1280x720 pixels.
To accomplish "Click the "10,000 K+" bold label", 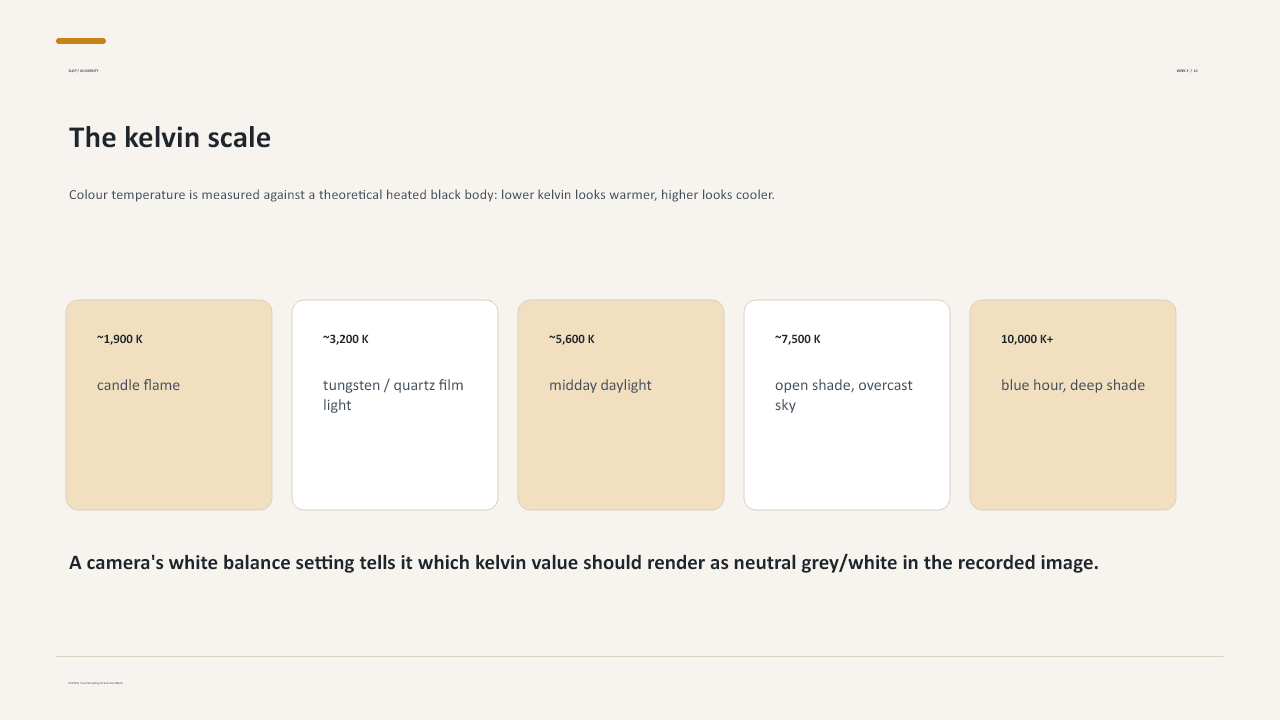I will (1027, 339).
